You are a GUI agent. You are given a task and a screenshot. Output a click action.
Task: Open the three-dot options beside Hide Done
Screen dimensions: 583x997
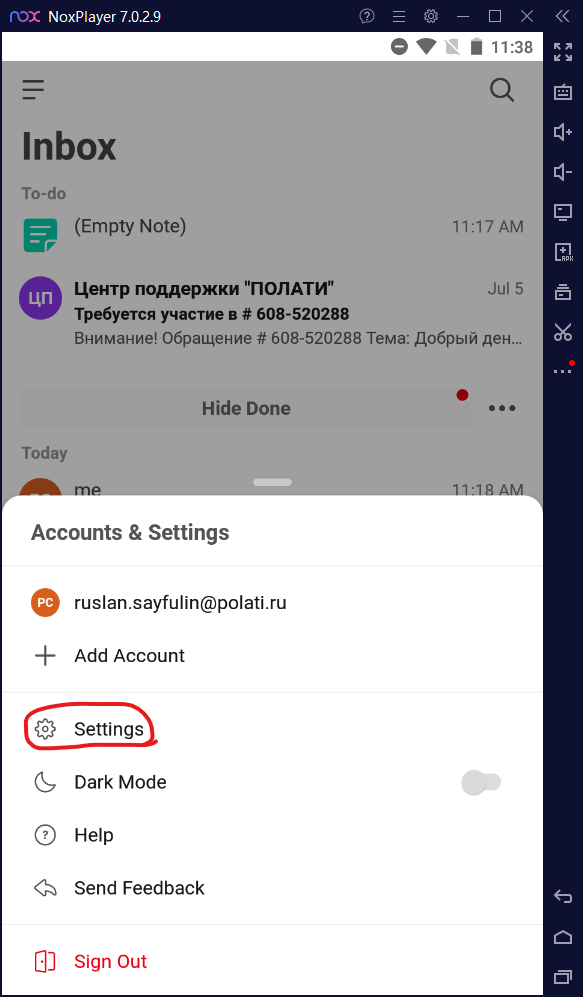coord(502,408)
